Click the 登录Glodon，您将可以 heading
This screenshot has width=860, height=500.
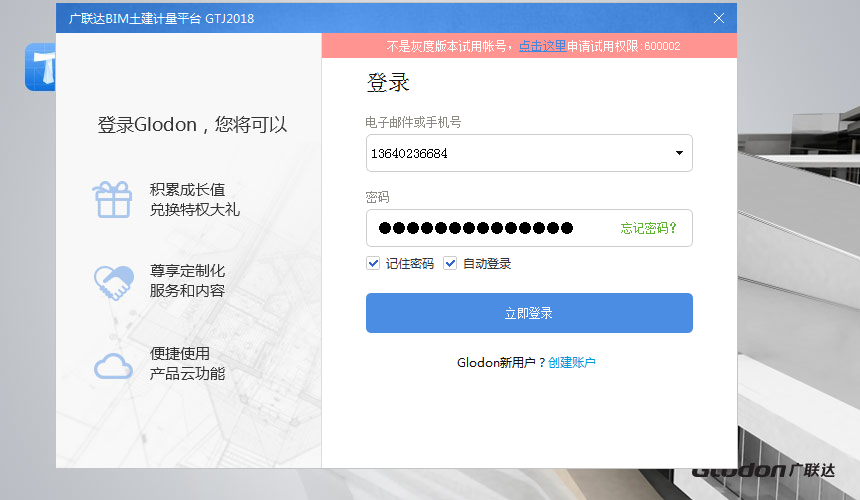click(192, 125)
